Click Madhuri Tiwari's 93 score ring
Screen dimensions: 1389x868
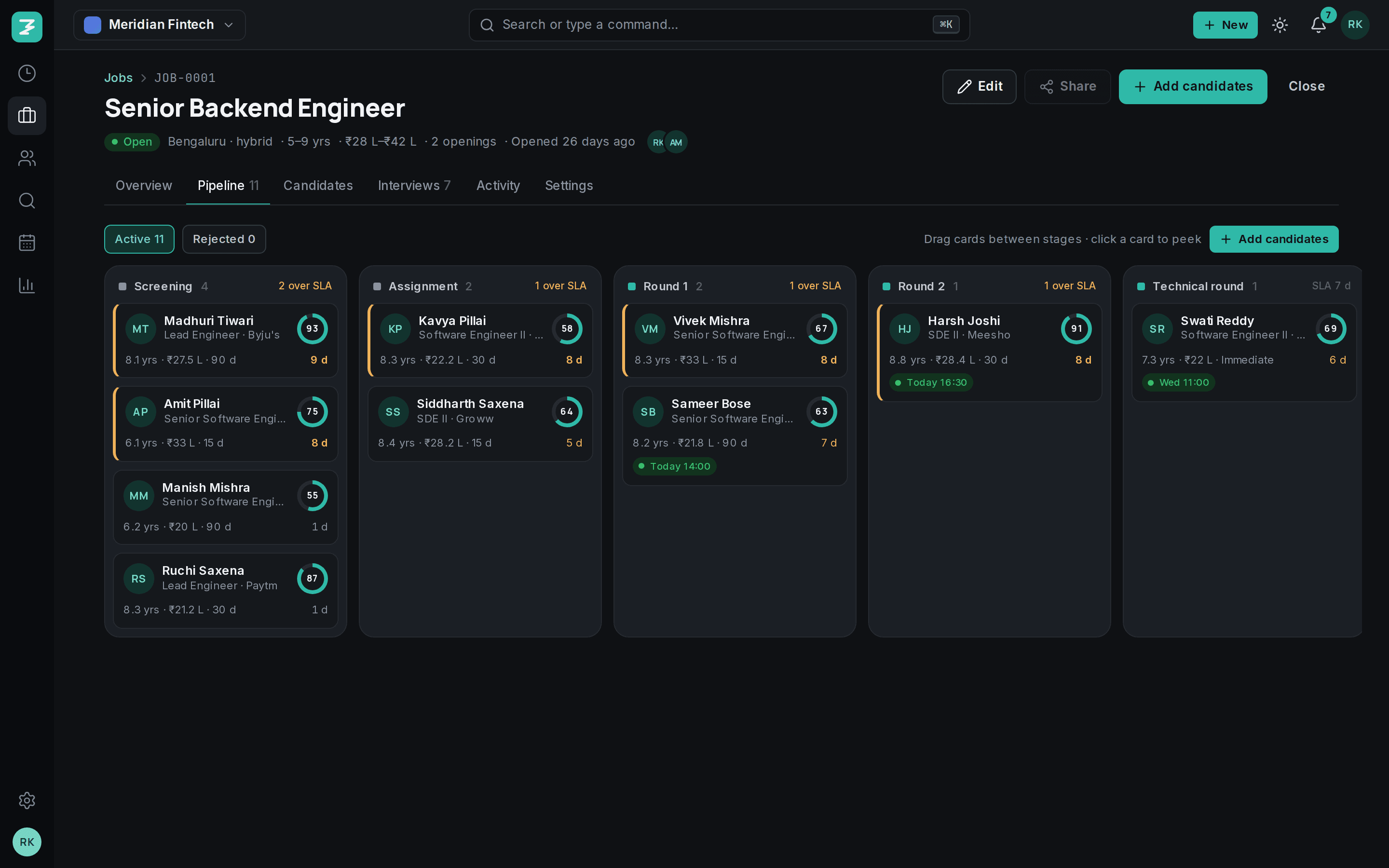[x=312, y=328]
